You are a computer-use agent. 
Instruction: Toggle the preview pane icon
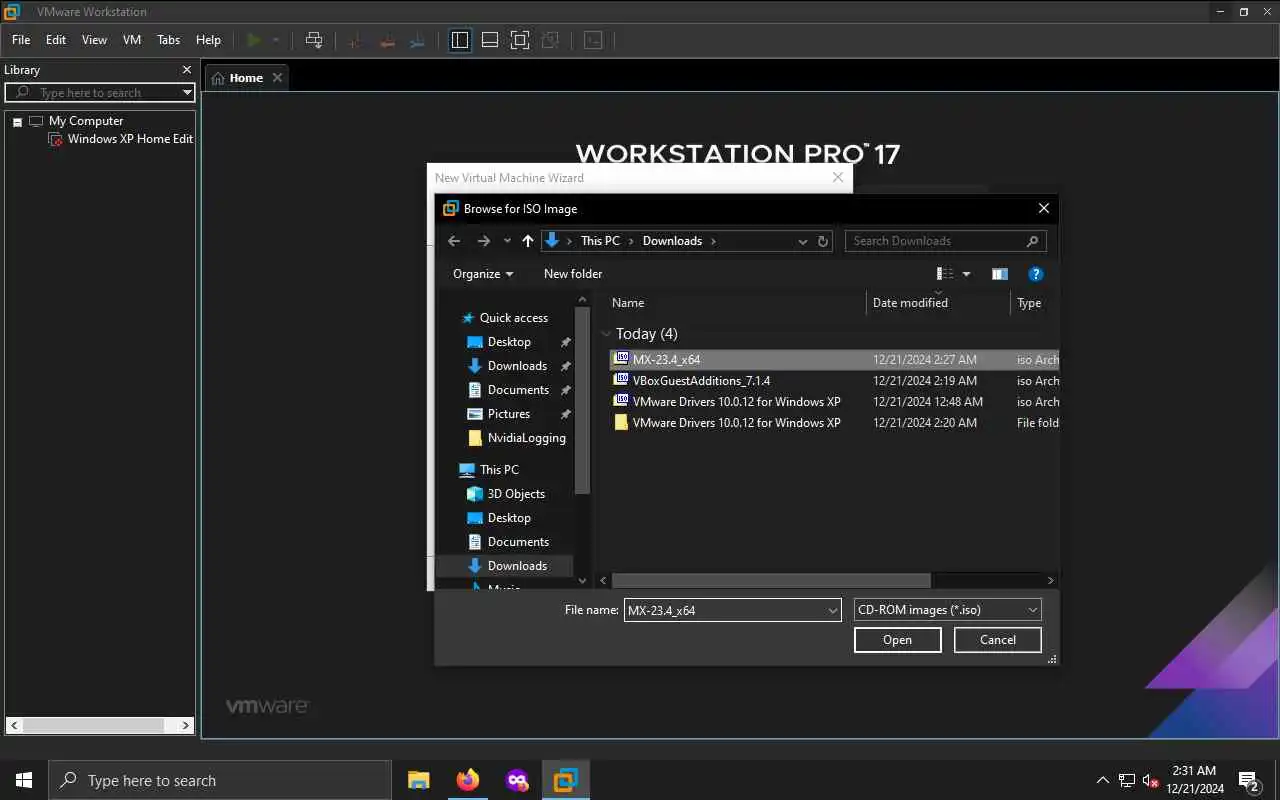999,274
